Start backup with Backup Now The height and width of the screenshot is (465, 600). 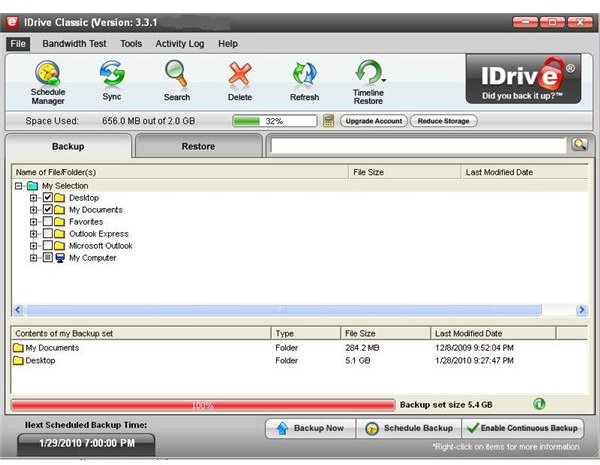[x=311, y=428]
